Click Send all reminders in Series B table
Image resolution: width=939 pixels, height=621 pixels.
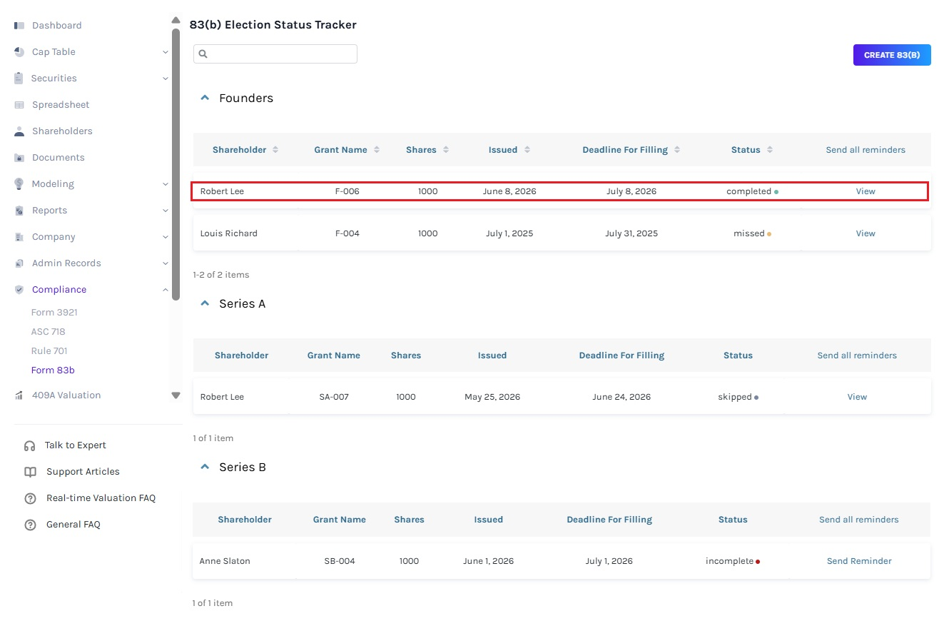[x=859, y=520]
